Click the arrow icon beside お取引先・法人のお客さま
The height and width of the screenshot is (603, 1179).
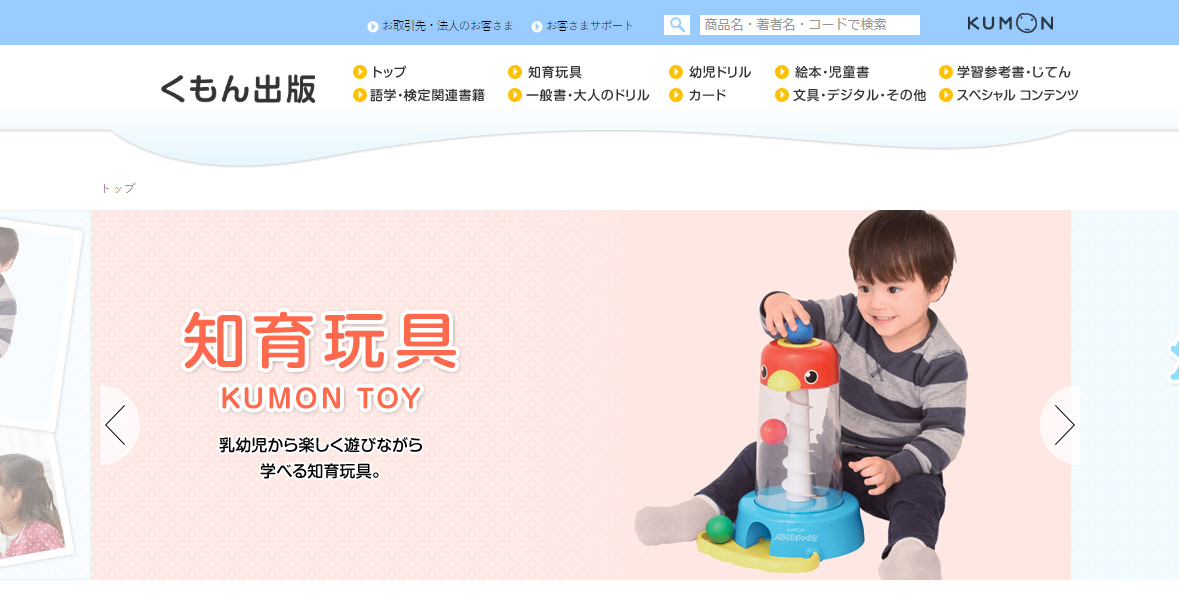click(373, 26)
